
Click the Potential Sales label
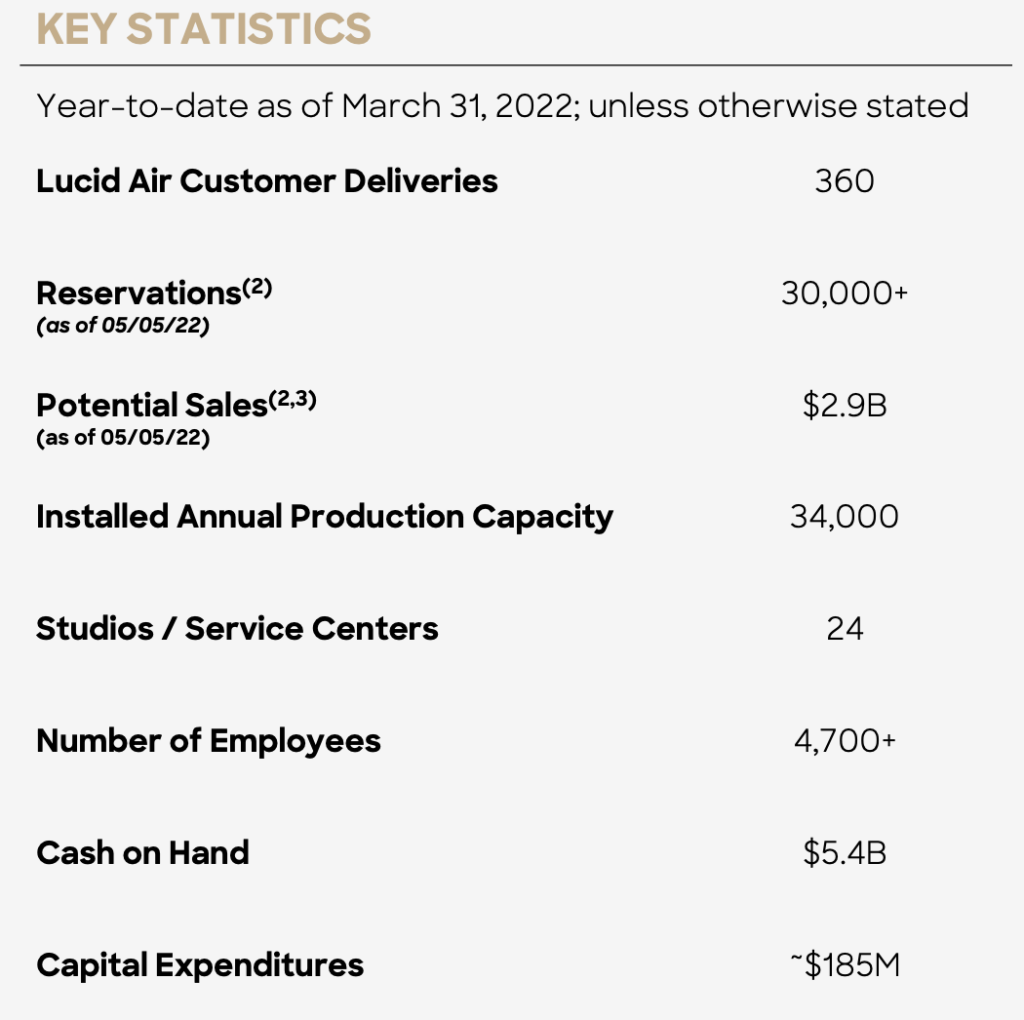pyautogui.click(x=152, y=405)
